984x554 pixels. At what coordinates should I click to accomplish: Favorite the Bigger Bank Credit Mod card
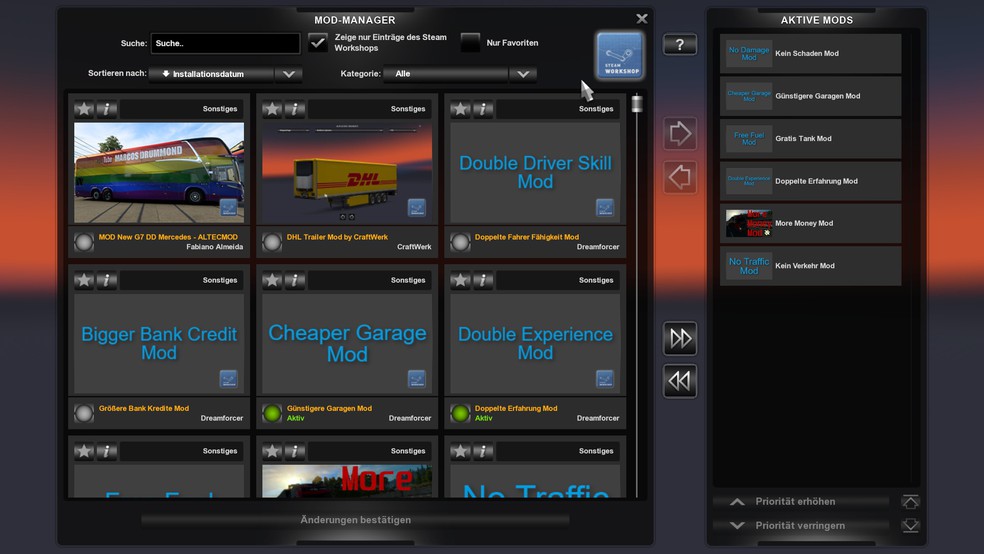(x=84, y=280)
